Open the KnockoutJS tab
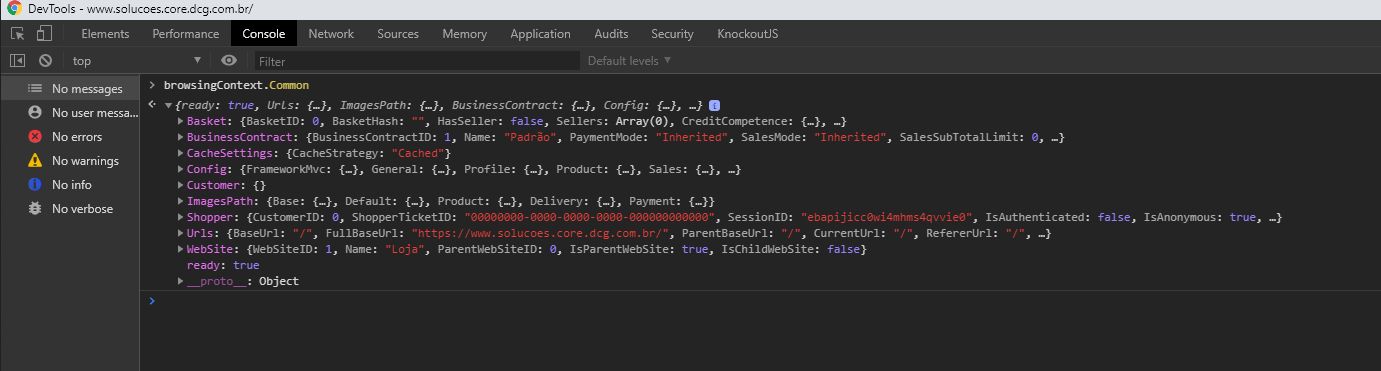1381x371 pixels. tap(748, 34)
